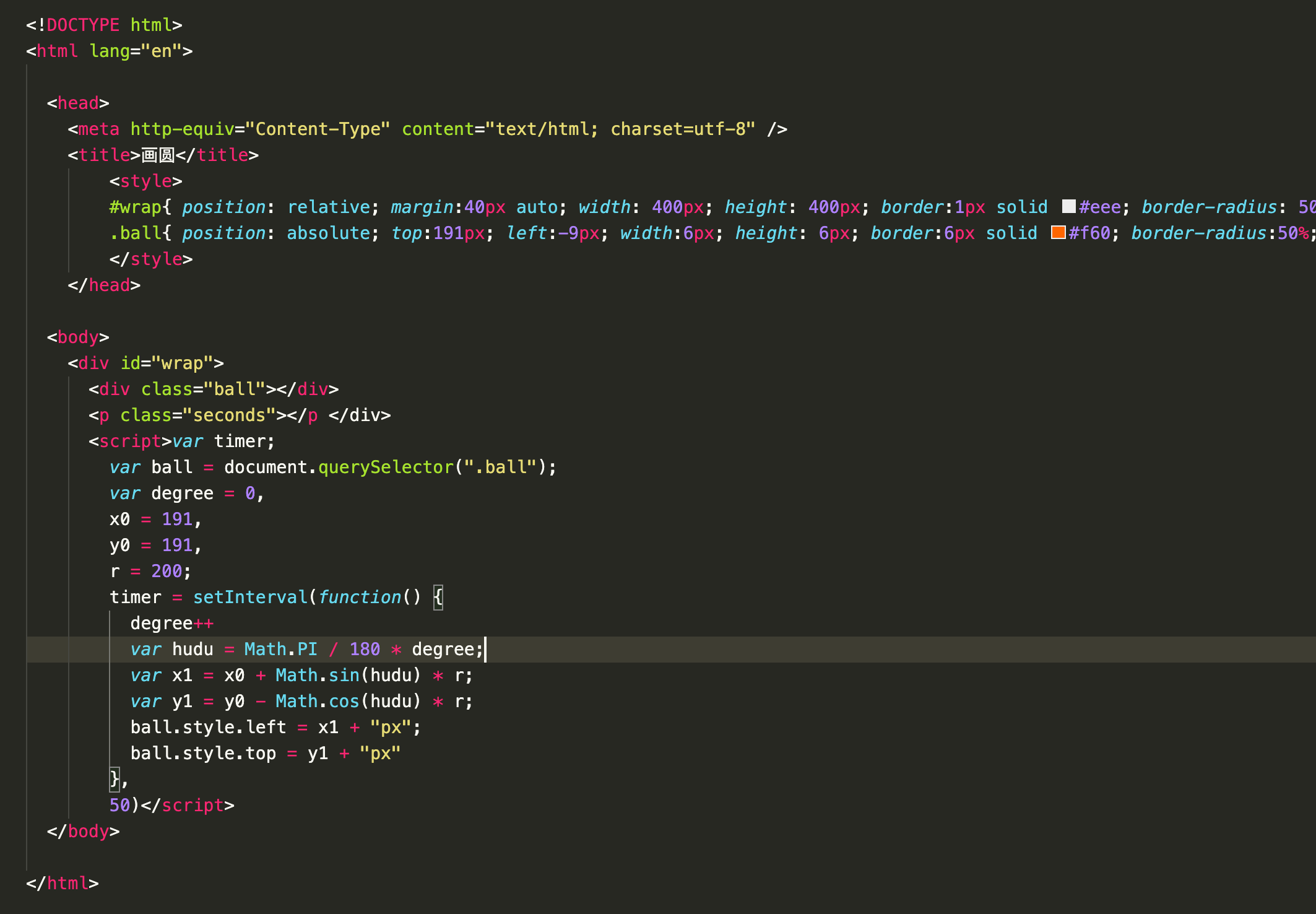
Task: Click the #eee color swatch
Action: [x=1068, y=207]
